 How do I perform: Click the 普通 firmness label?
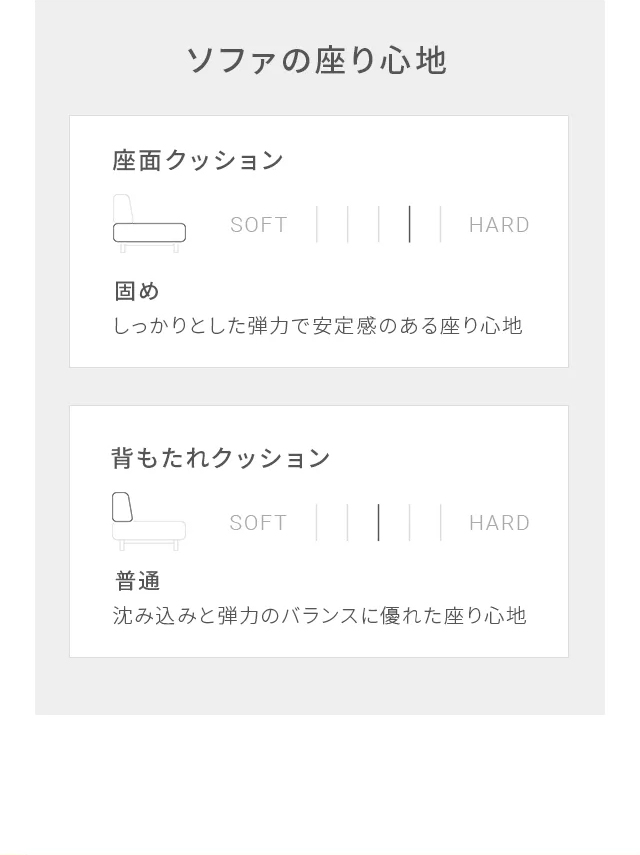tap(137, 581)
